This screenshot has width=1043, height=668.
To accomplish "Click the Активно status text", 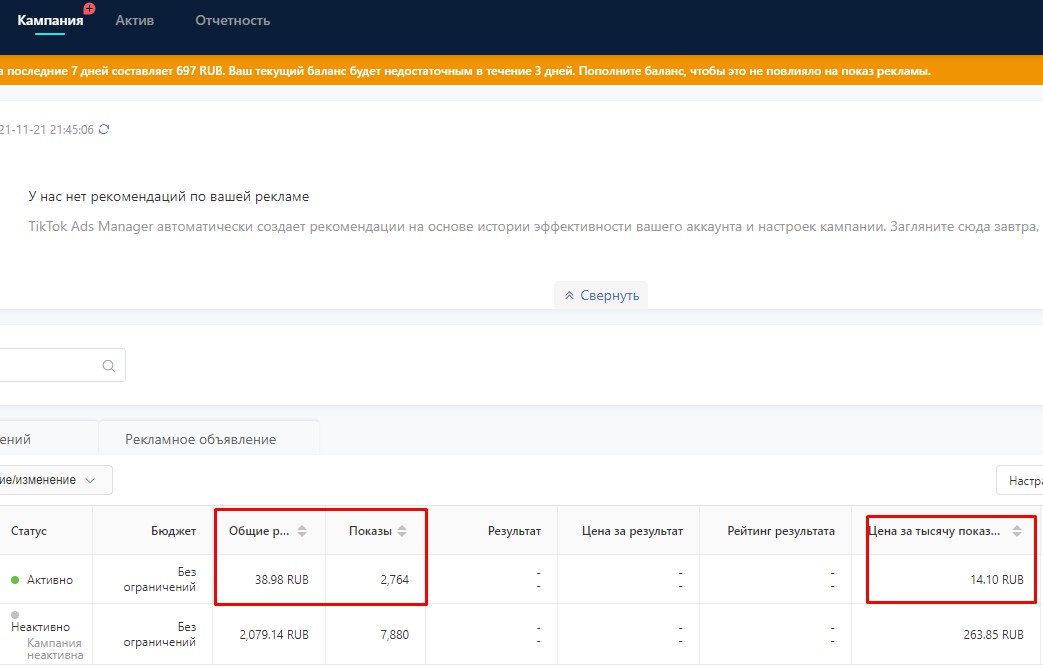I will click(x=50, y=580).
